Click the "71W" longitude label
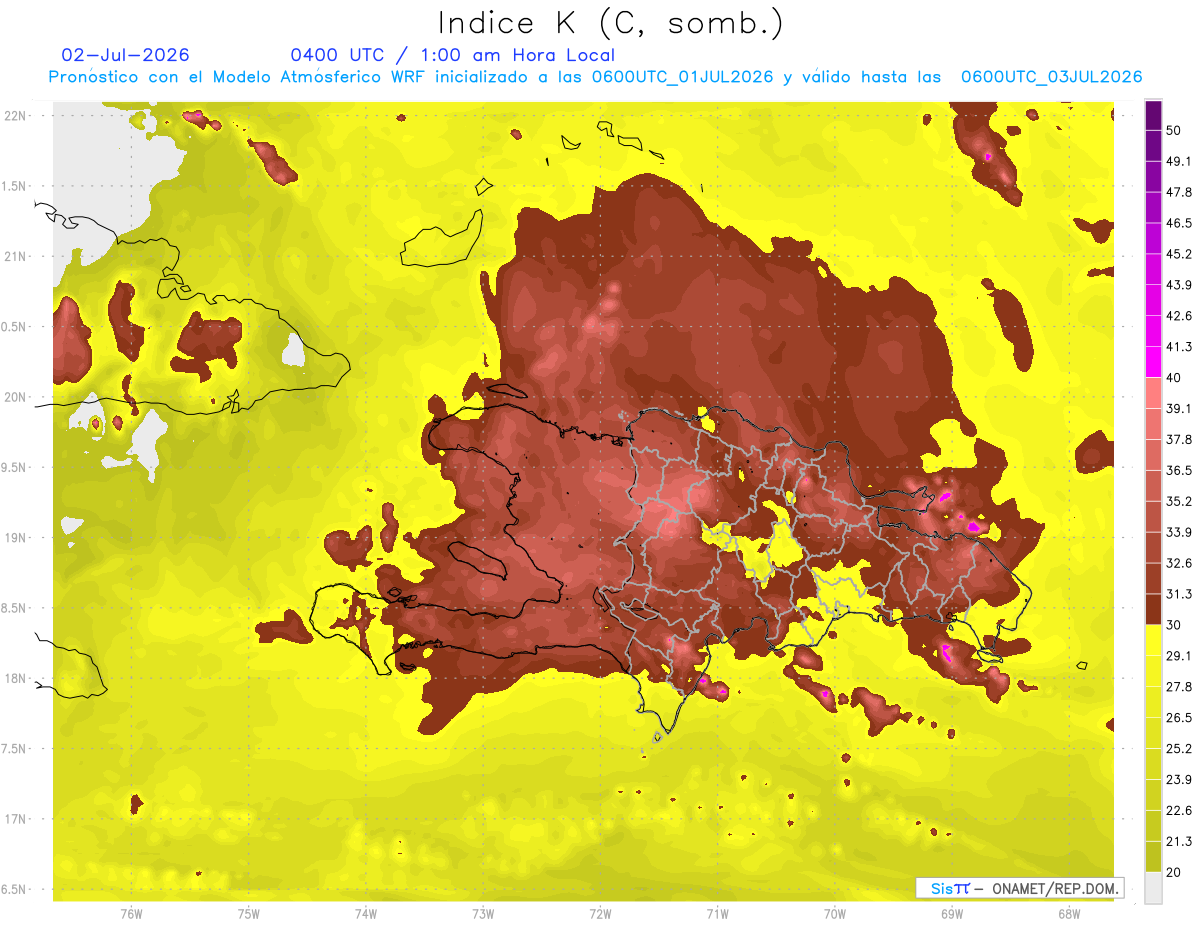This screenshot has height=927, width=1200. (717, 913)
